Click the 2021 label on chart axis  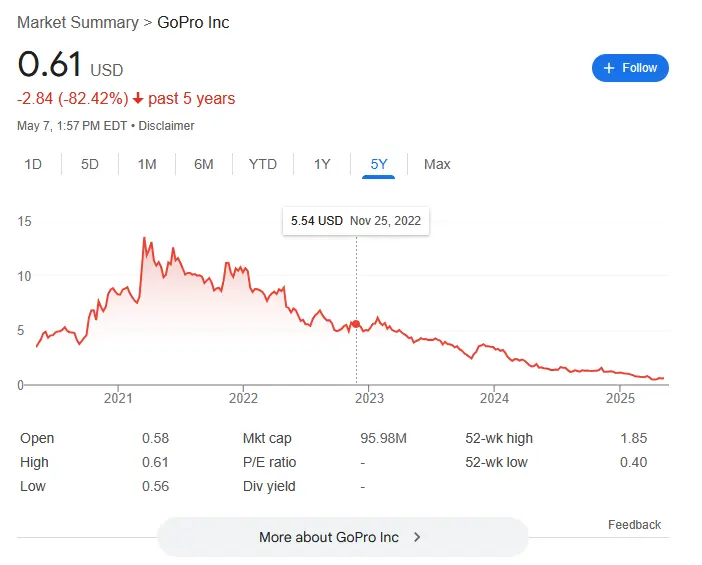click(118, 398)
